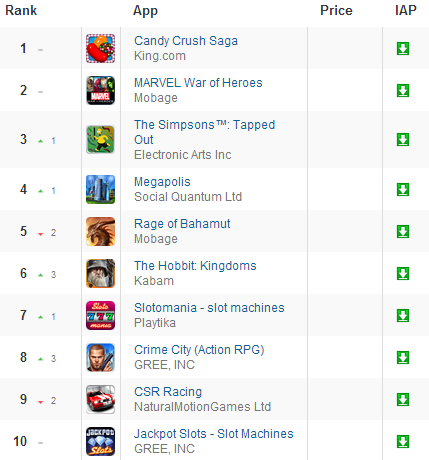The image size is (429, 460).
Task: Click the green IAP icon for Candy Crush Saga
Action: click(x=403, y=48)
